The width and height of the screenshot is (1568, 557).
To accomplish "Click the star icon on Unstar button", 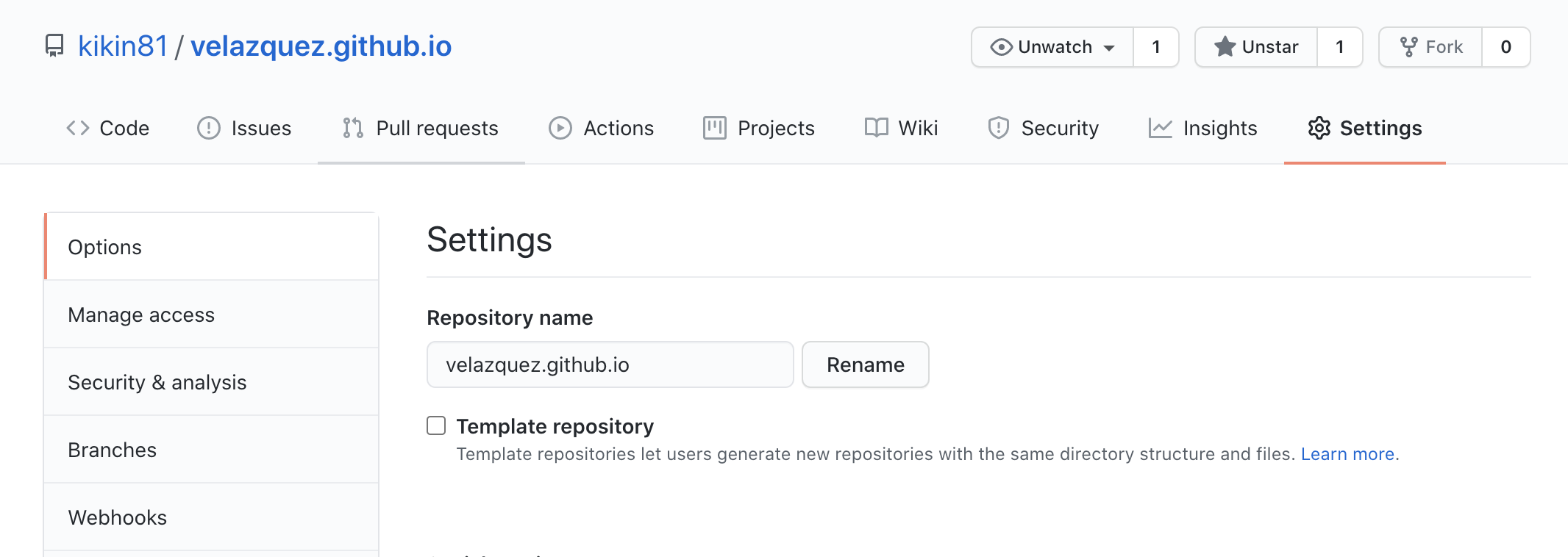I will point(1225,47).
